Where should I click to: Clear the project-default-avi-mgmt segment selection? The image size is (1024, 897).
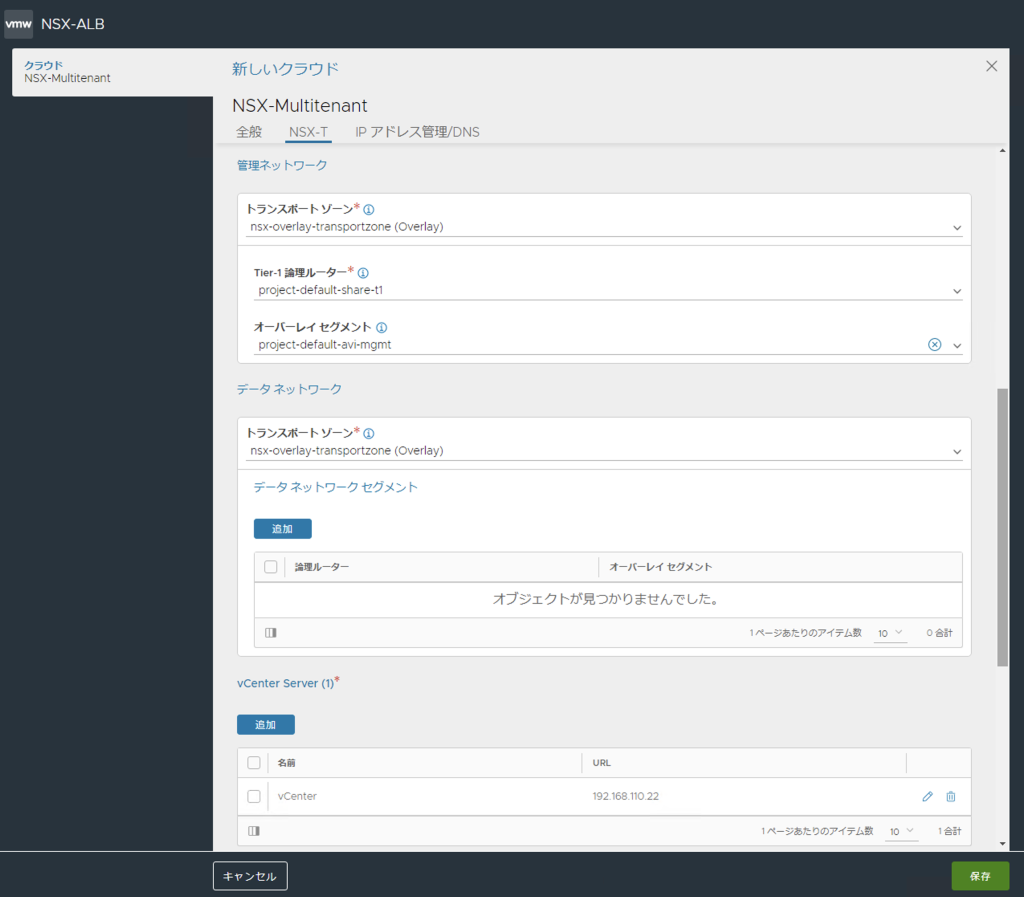935,345
